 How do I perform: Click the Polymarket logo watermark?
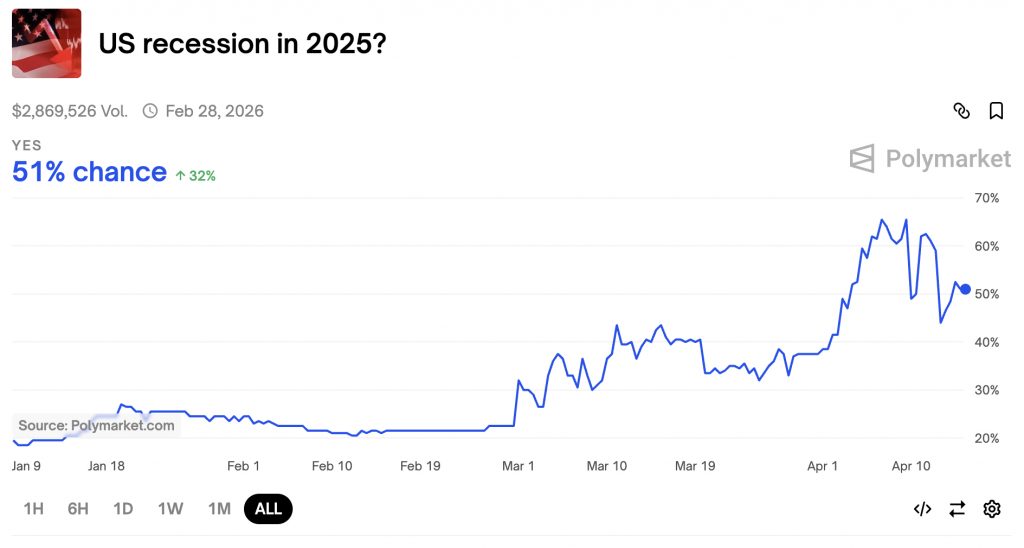930,159
